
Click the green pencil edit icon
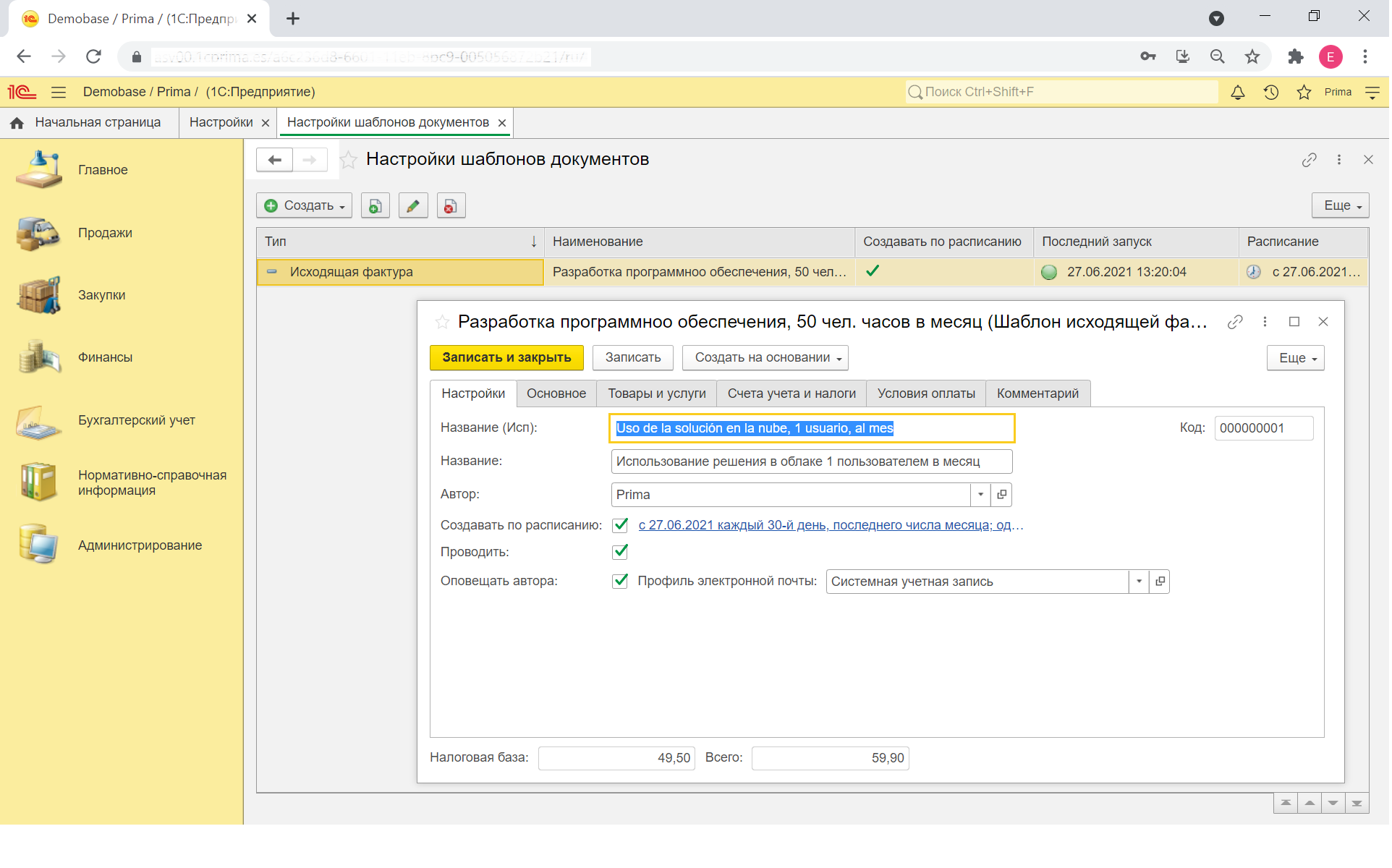click(x=413, y=206)
